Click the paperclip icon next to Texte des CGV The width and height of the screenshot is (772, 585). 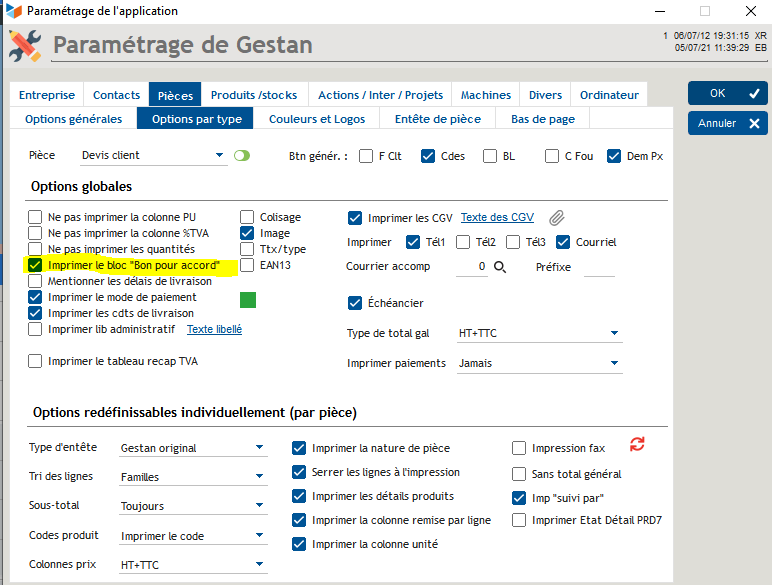click(557, 218)
